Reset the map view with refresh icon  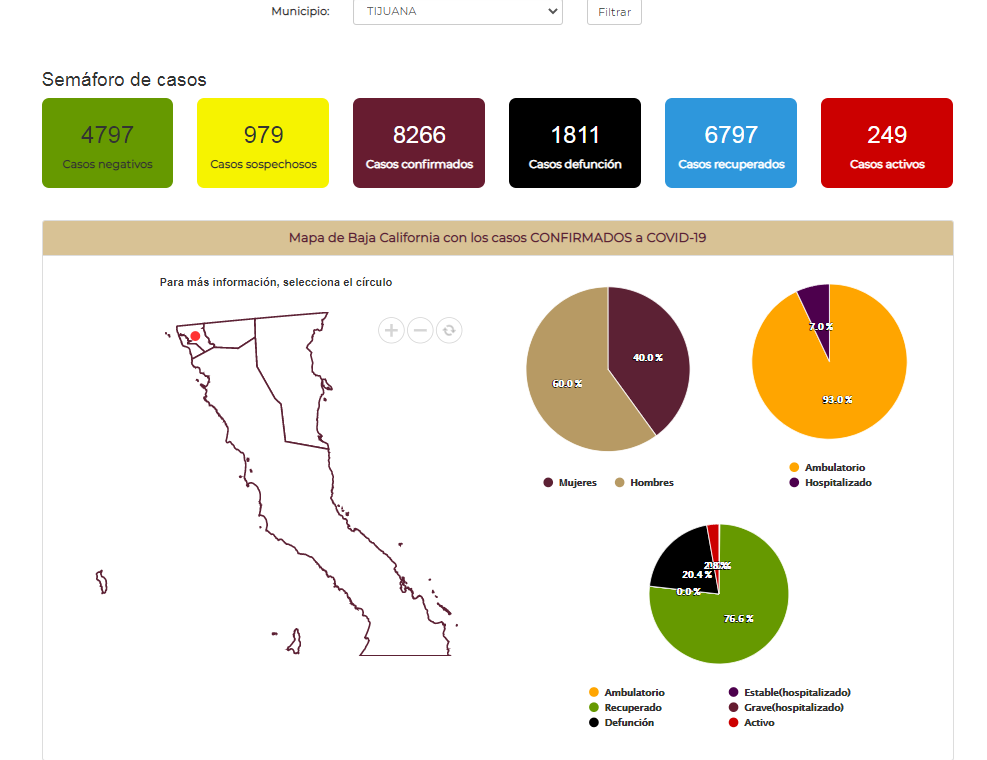[449, 330]
